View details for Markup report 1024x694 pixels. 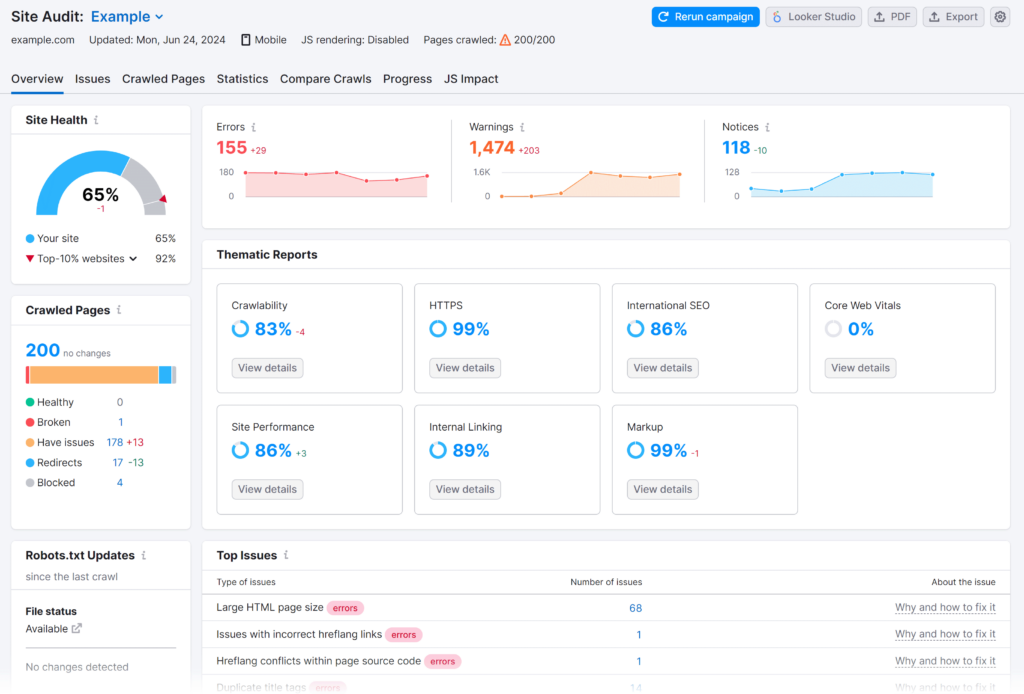point(663,490)
